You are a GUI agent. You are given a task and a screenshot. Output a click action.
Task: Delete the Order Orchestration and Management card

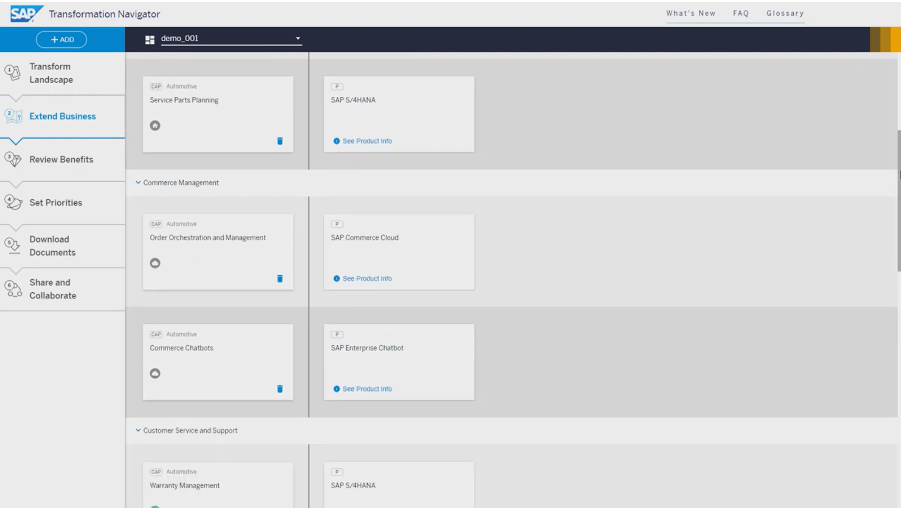tap(280, 278)
